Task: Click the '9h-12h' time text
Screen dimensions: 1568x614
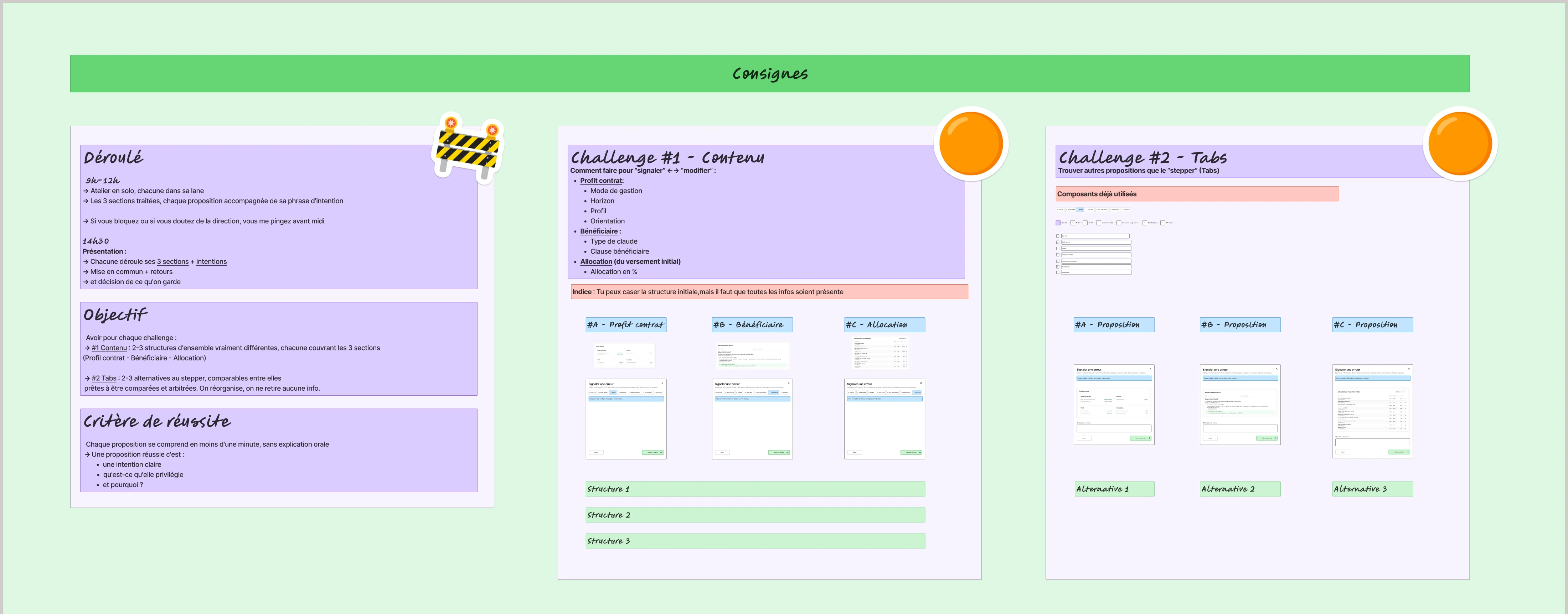Action: click(102, 181)
